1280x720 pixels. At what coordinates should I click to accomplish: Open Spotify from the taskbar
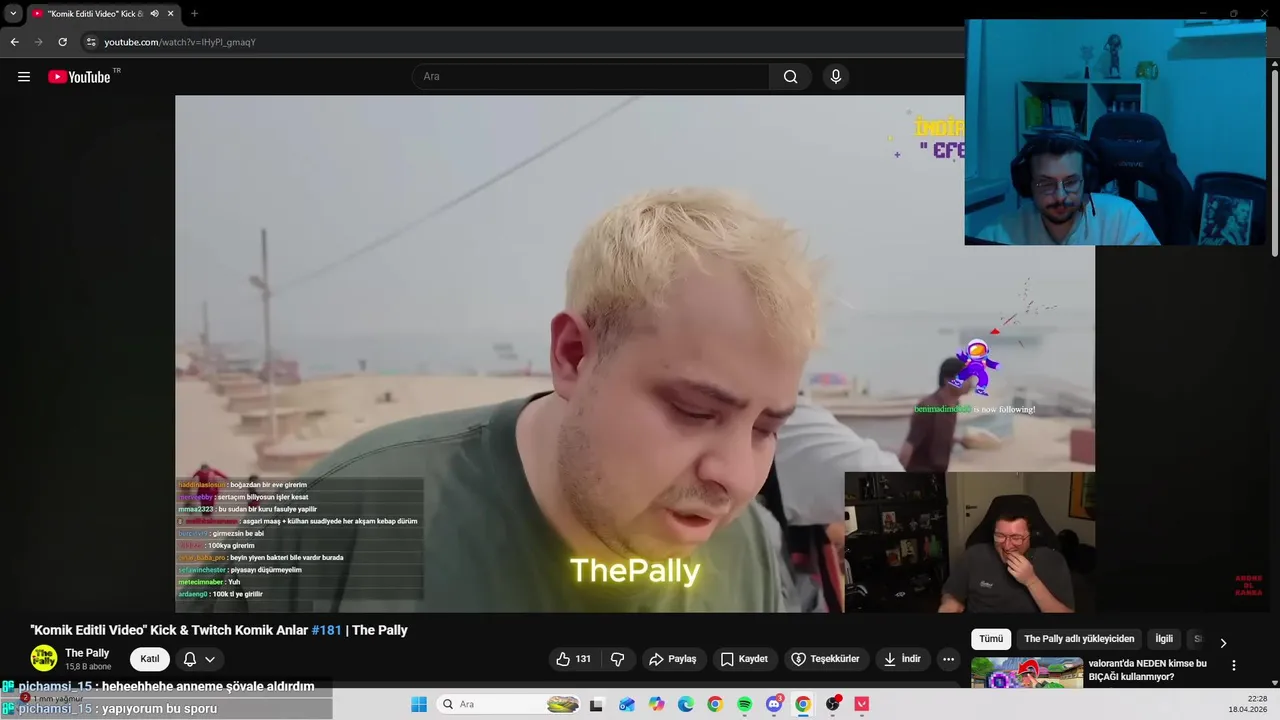(744, 704)
